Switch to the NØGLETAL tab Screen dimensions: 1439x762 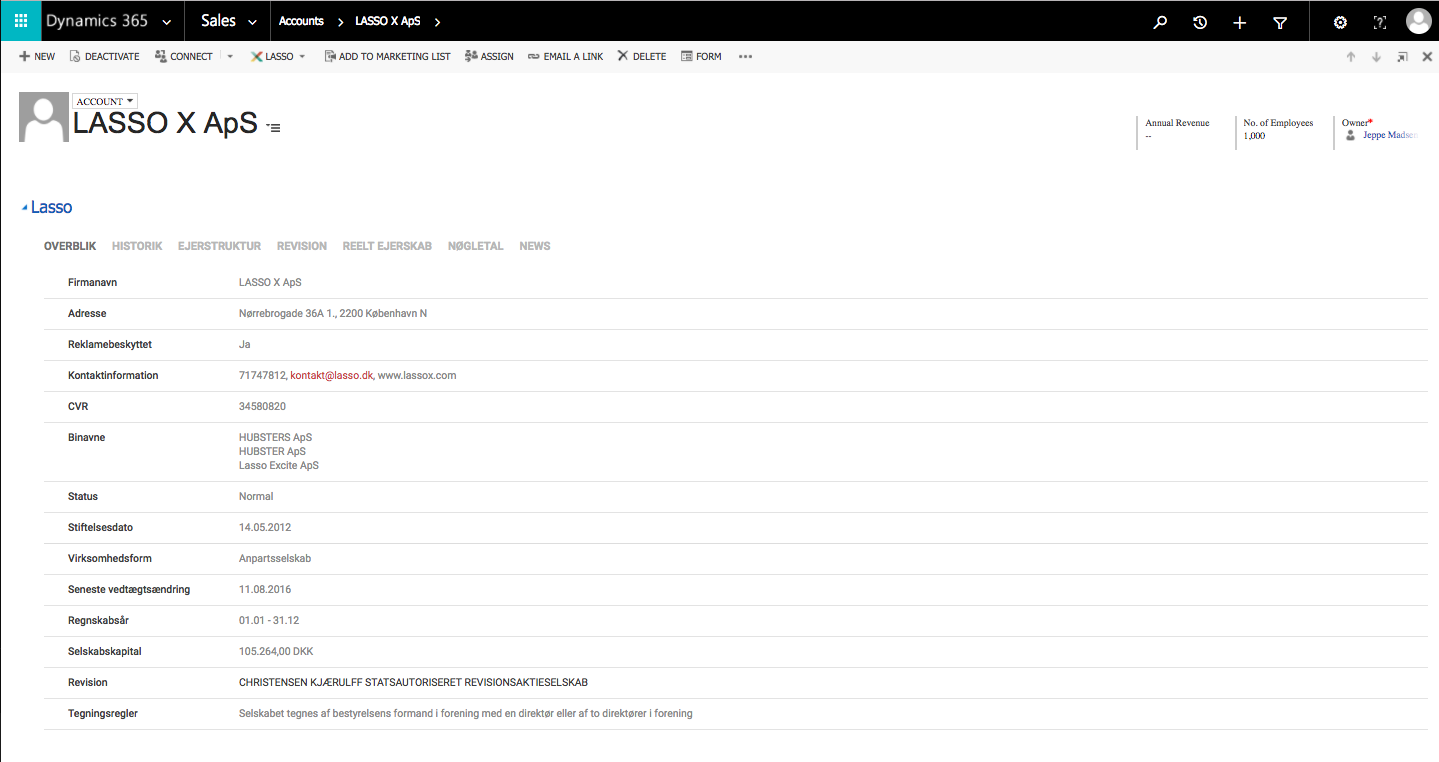pos(475,246)
